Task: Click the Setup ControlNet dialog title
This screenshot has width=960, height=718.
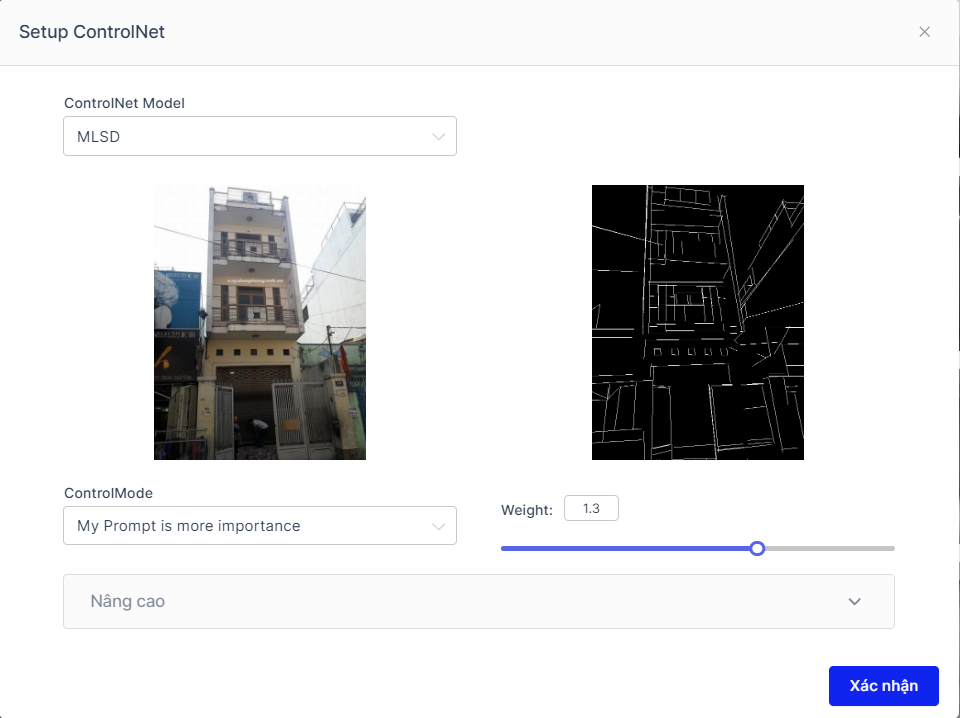Action: point(92,31)
